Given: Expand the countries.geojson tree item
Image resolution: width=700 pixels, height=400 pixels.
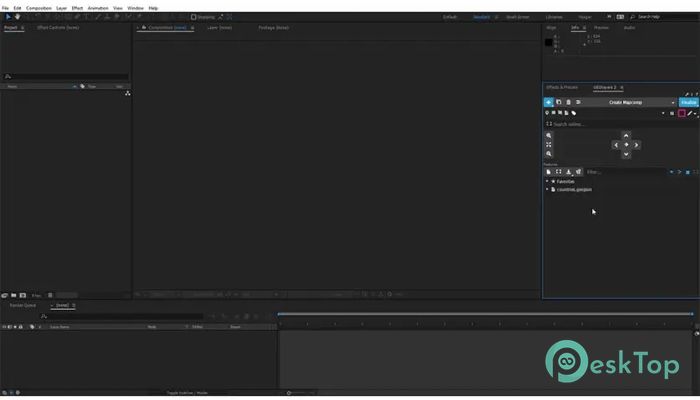Looking at the screenshot, I should pyautogui.click(x=547, y=190).
